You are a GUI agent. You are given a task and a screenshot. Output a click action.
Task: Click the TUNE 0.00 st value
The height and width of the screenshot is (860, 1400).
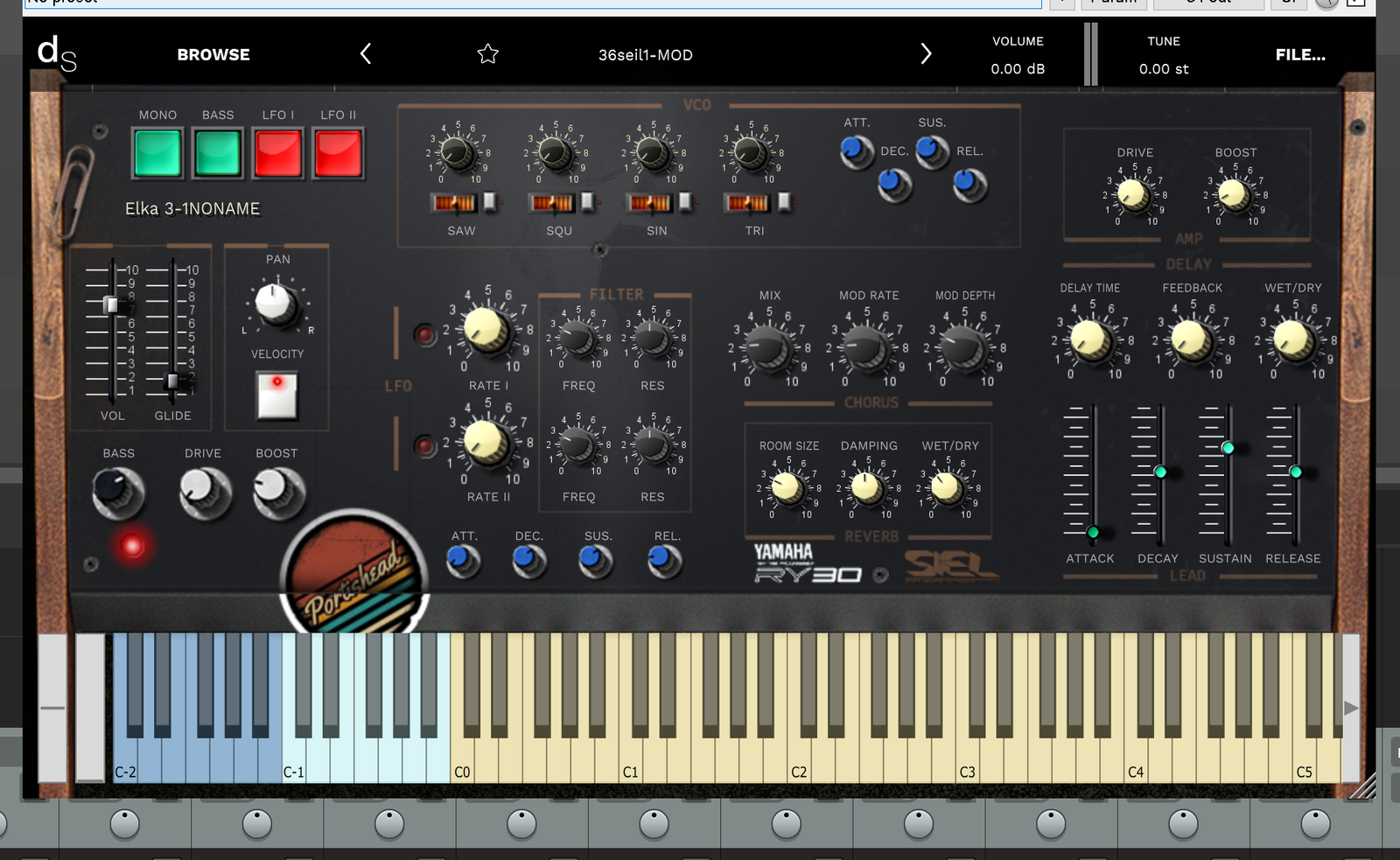tap(1163, 69)
